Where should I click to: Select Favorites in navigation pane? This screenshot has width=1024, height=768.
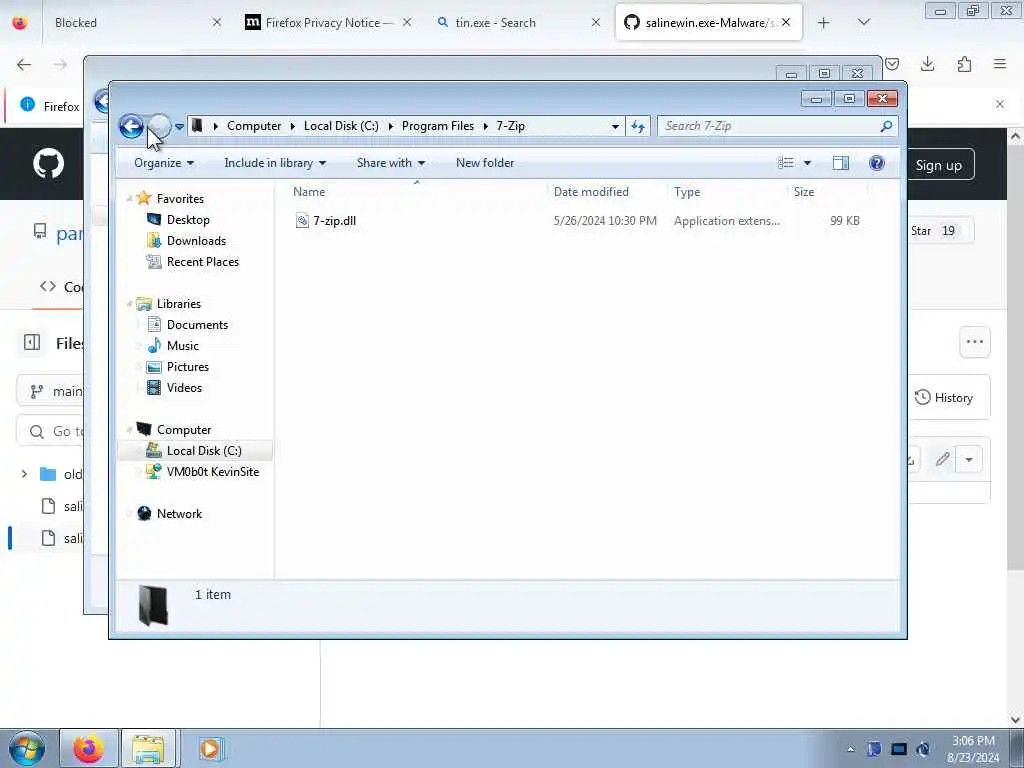tap(180, 199)
